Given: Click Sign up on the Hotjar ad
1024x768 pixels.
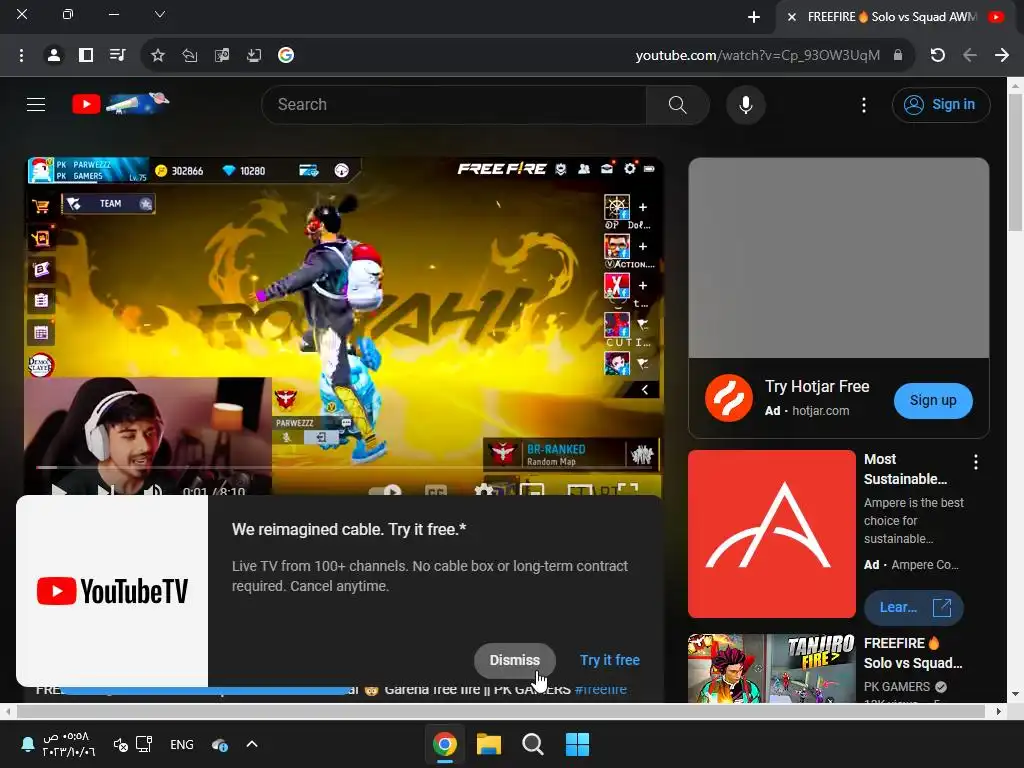Looking at the screenshot, I should 933,400.
